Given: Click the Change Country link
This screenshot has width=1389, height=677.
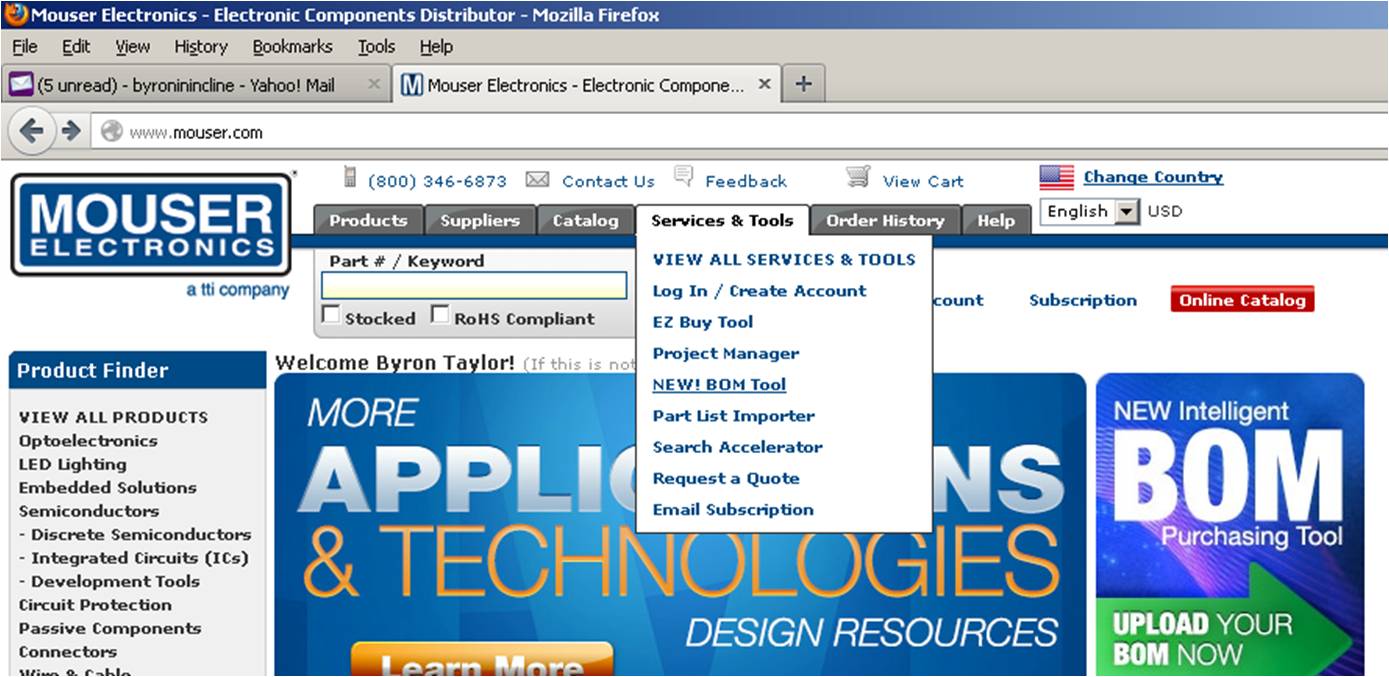Looking at the screenshot, I should [x=1153, y=177].
